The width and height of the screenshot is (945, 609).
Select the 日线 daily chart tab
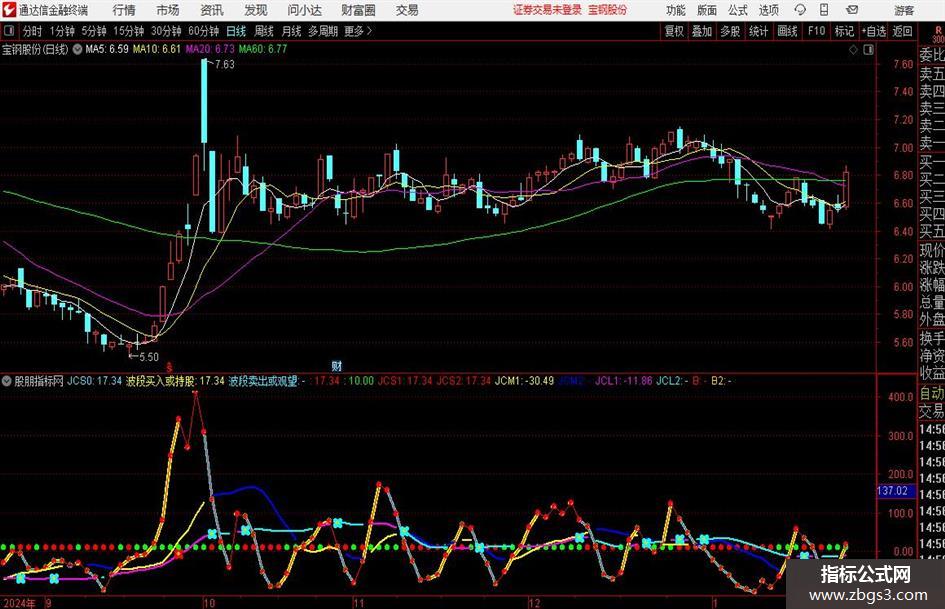click(236, 31)
